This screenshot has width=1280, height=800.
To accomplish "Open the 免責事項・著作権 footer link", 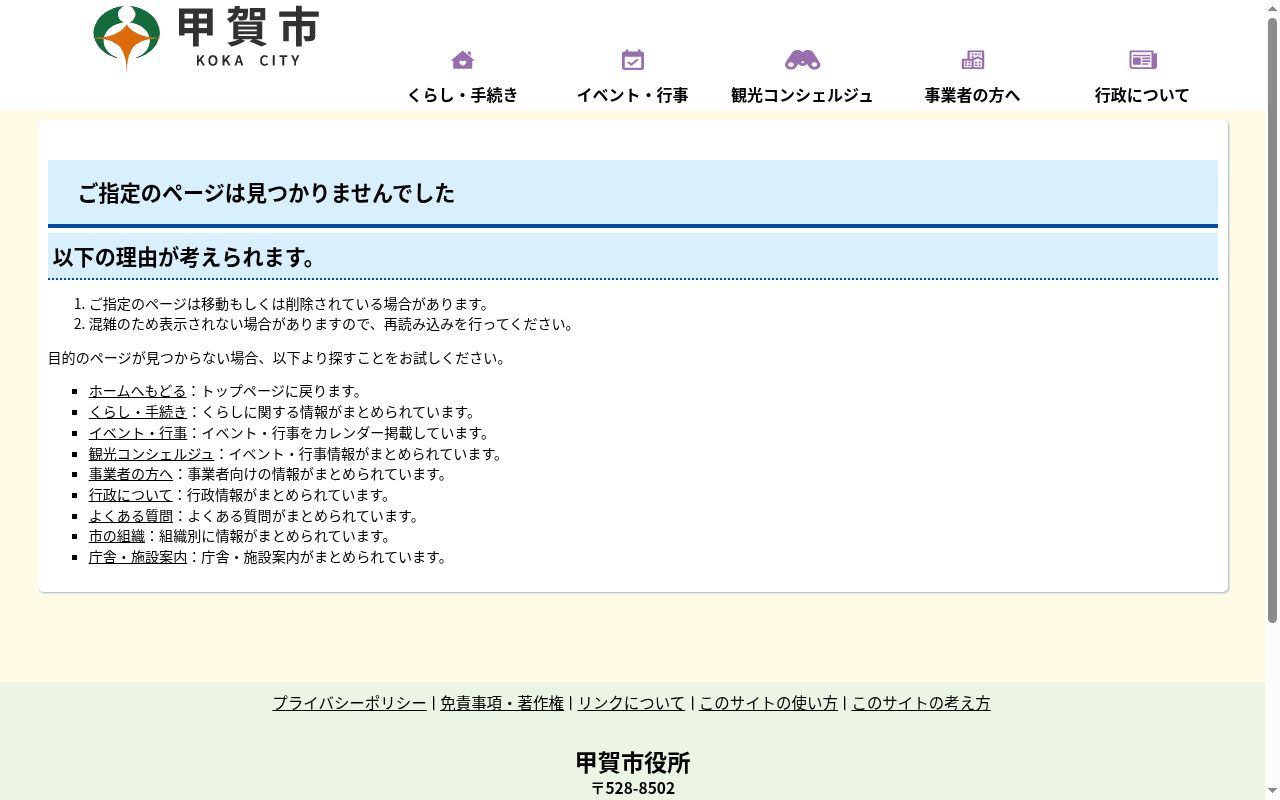I will 502,703.
